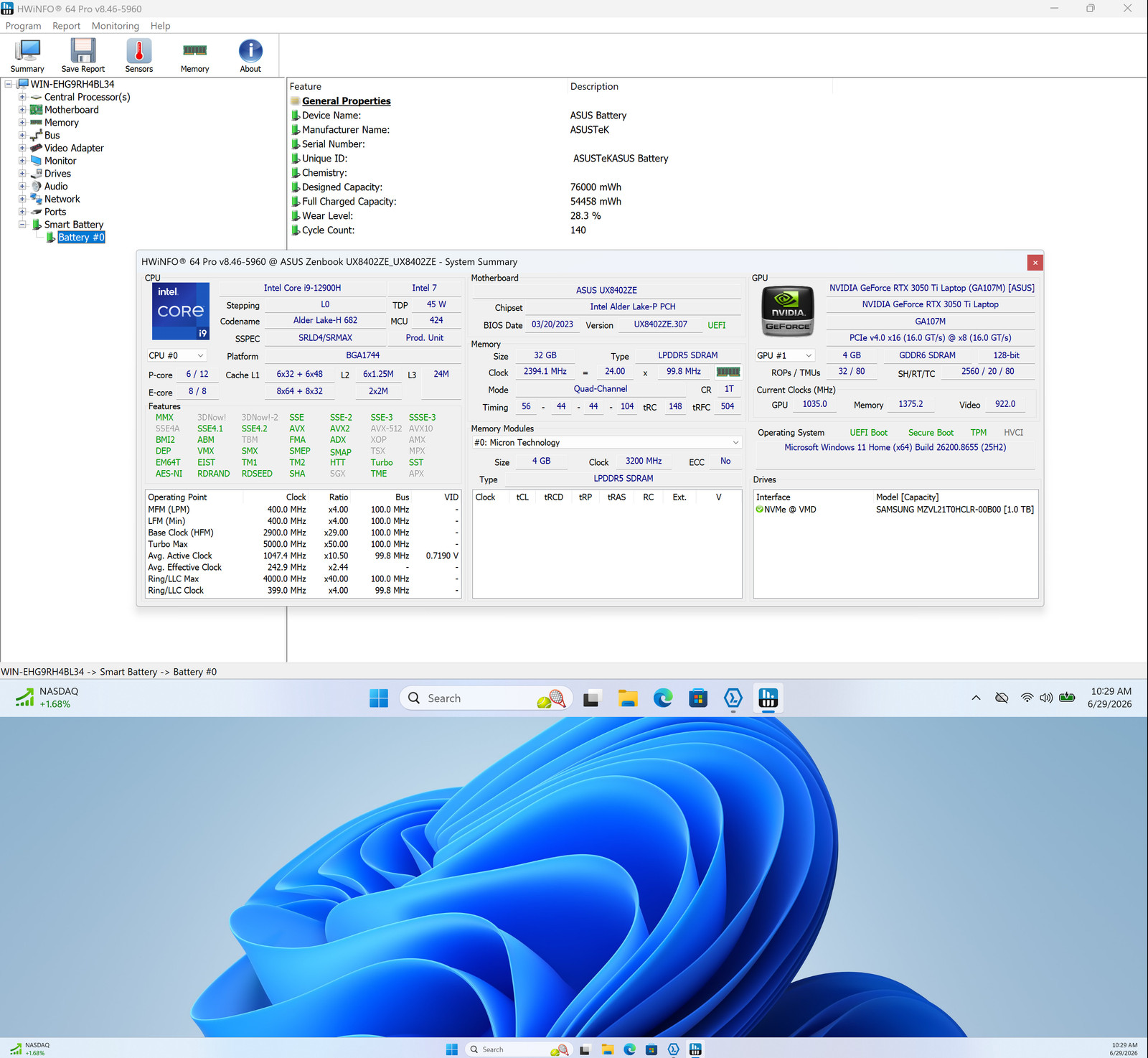Expand the Central Processor(s) tree node

click(x=22, y=97)
